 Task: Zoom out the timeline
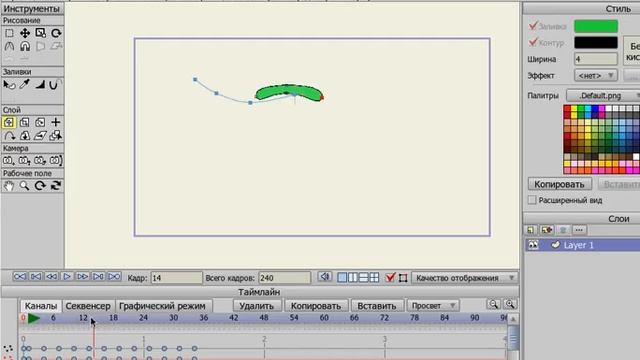[x=493, y=304]
